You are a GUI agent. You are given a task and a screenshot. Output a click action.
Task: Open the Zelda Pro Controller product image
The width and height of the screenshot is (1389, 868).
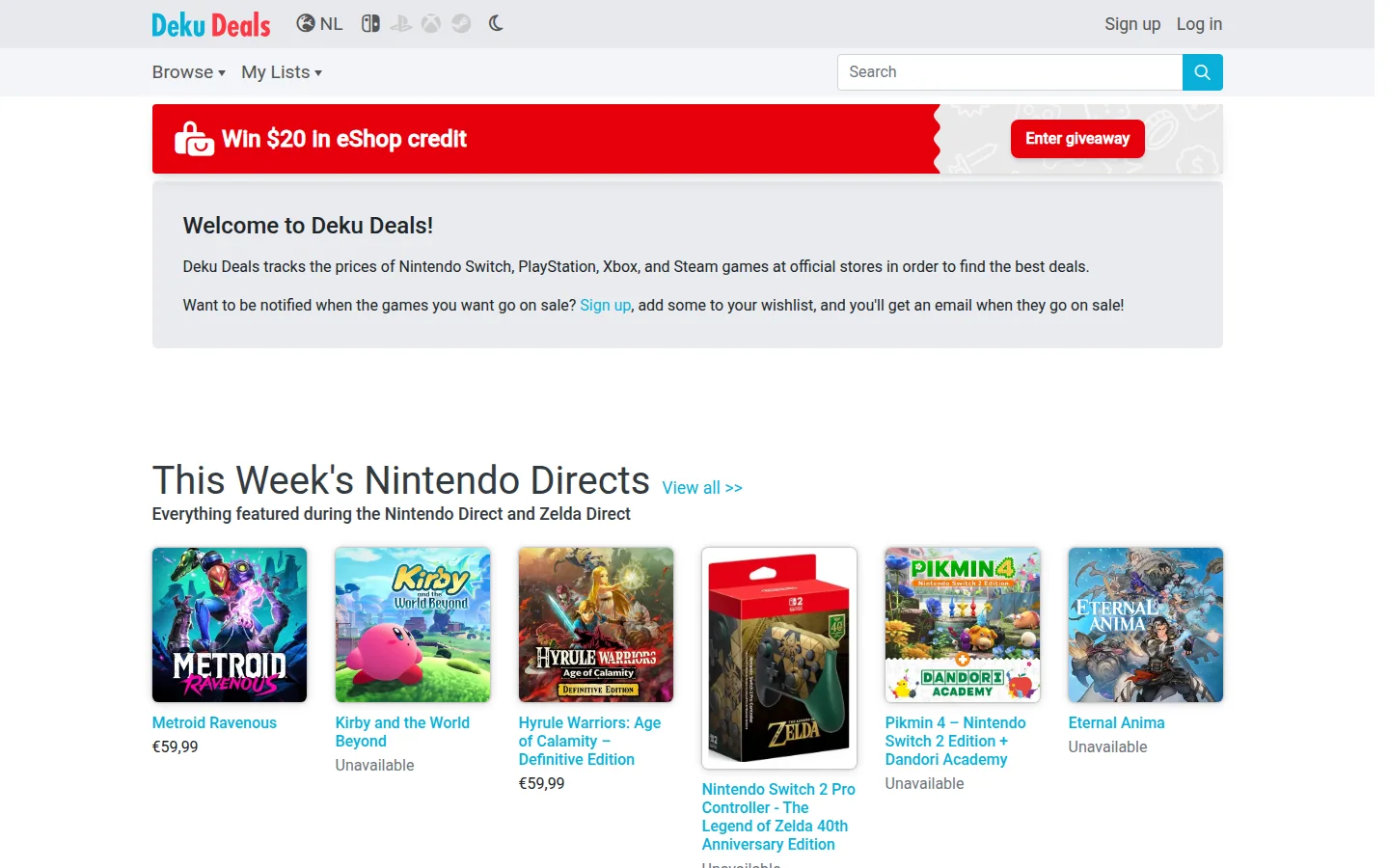point(779,658)
